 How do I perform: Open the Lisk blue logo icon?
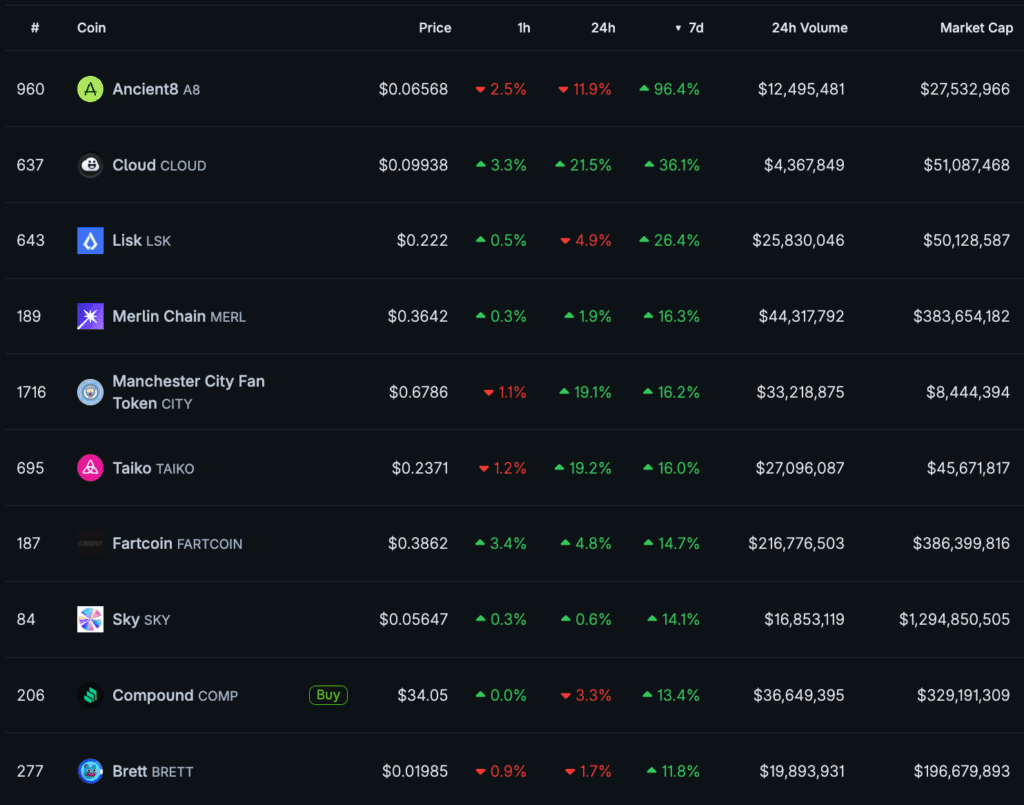pos(90,240)
